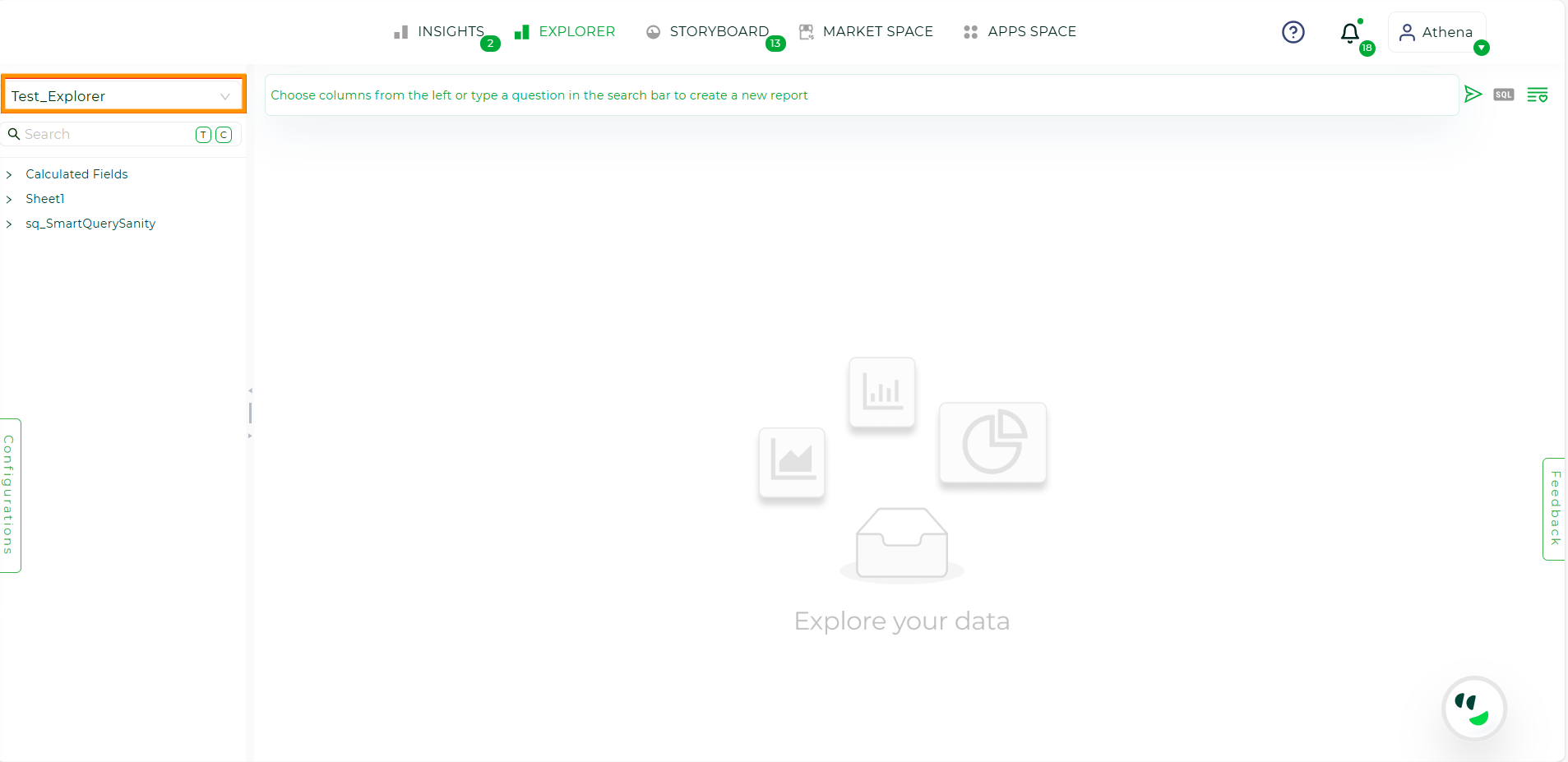
Task: Switch to the APPS SPACE tab
Action: tap(1032, 31)
